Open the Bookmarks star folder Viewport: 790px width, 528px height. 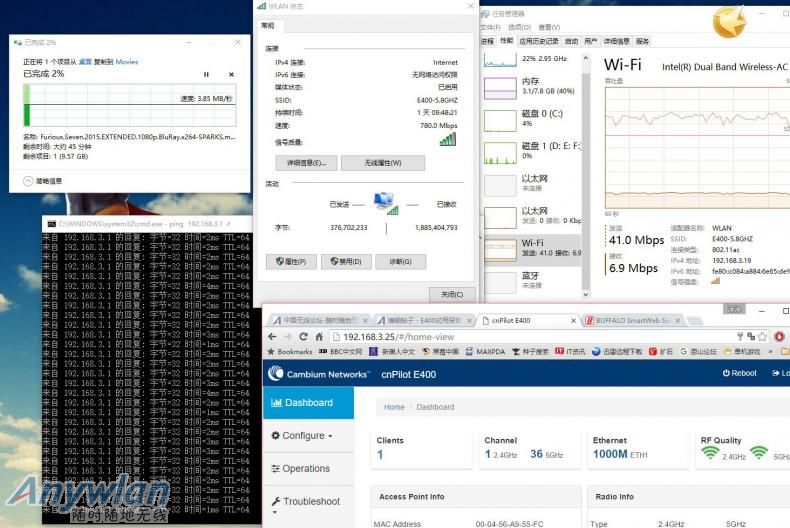tap(290, 352)
